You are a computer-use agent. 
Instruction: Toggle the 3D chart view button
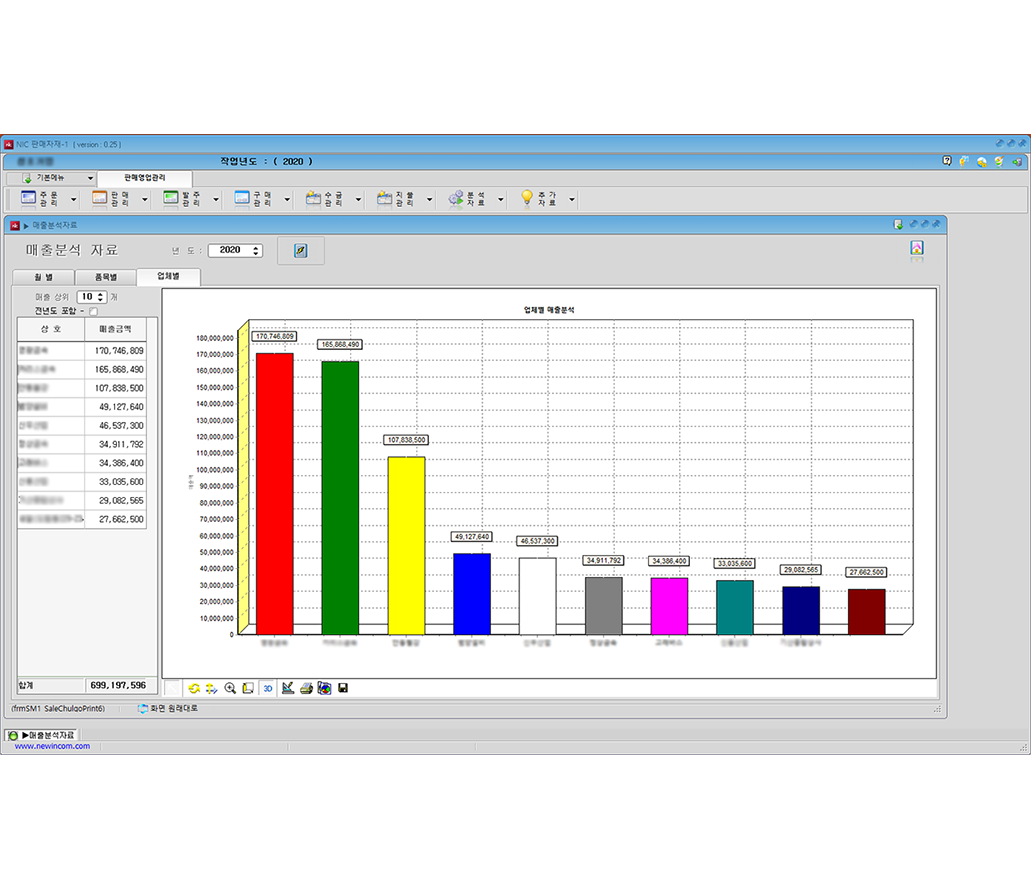pyautogui.click(x=268, y=688)
